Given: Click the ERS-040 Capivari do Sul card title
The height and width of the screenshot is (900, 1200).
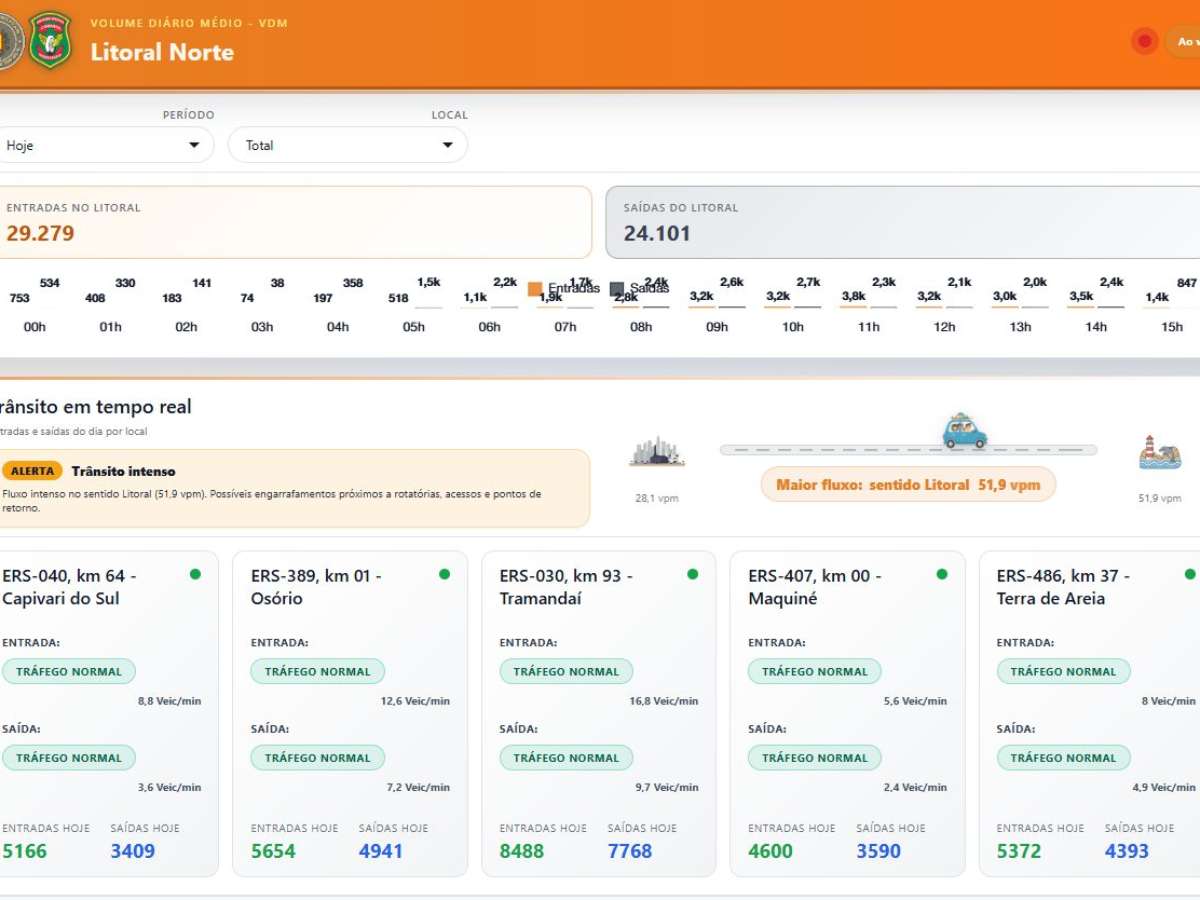Looking at the screenshot, I should pyautogui.click(x=70, y=587).
